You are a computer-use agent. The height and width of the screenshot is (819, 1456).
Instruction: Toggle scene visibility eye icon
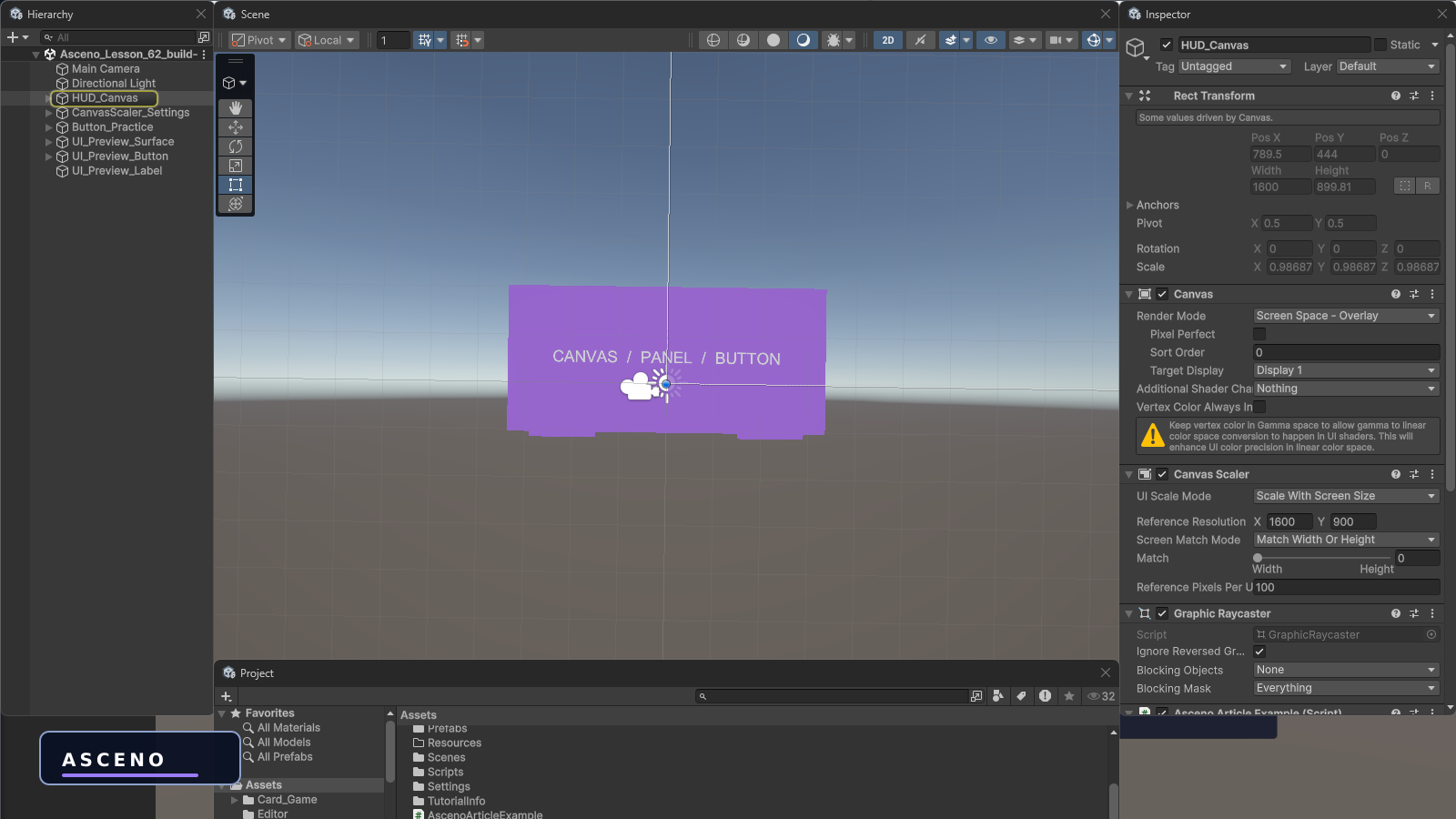click(x=990, y=40)
